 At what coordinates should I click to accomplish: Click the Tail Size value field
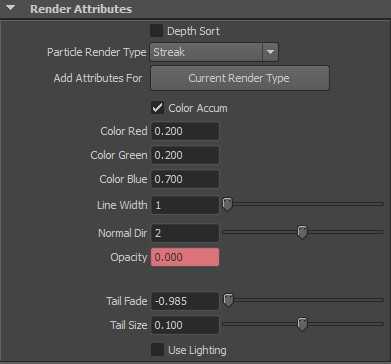pos(185,325)
